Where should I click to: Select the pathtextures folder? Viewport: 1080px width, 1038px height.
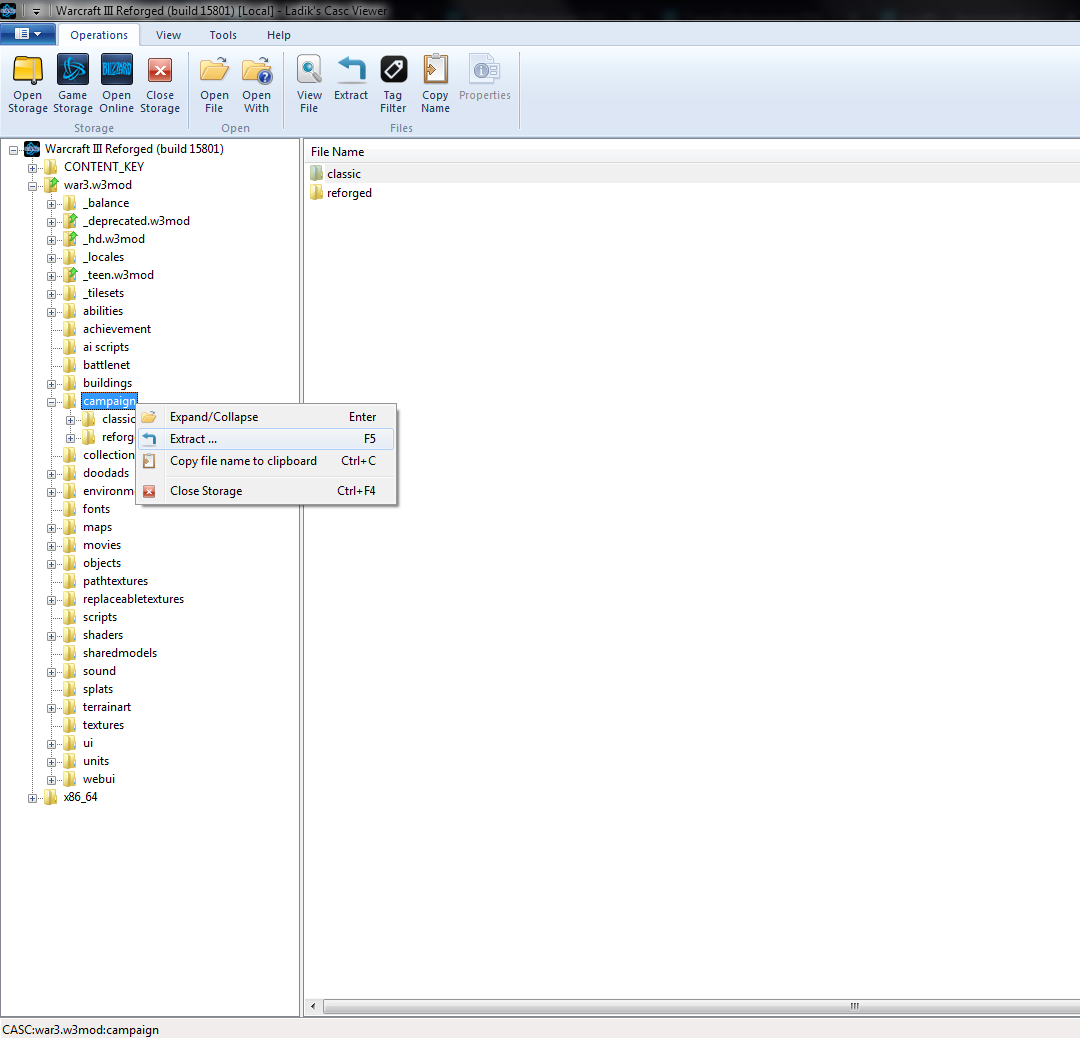(115, 581)
